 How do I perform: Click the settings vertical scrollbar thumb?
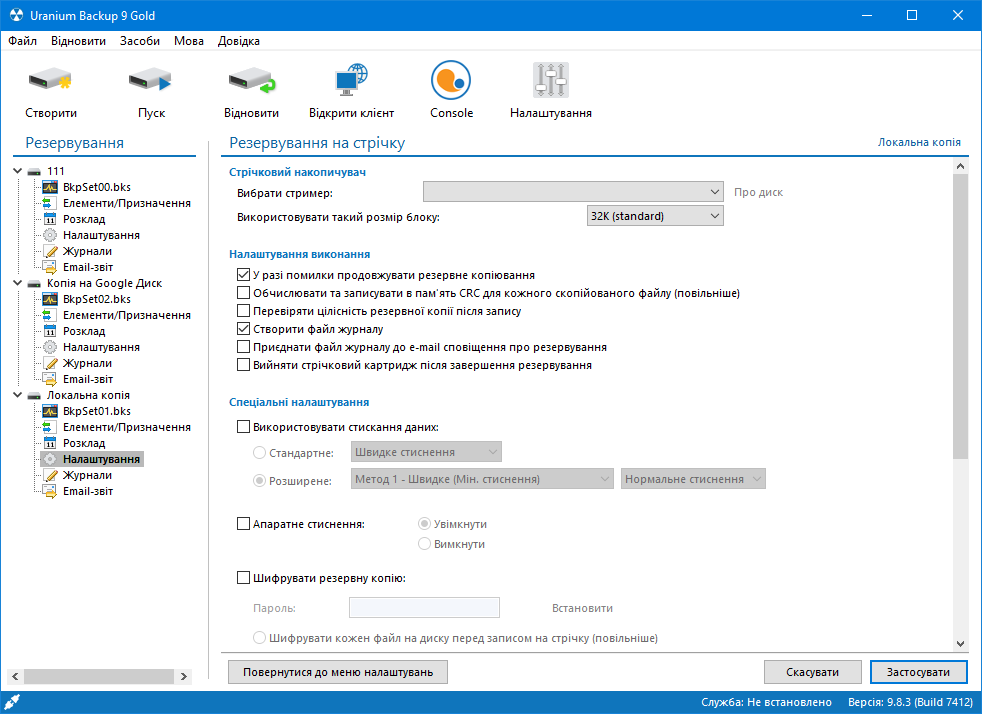[x=961, y=316]
